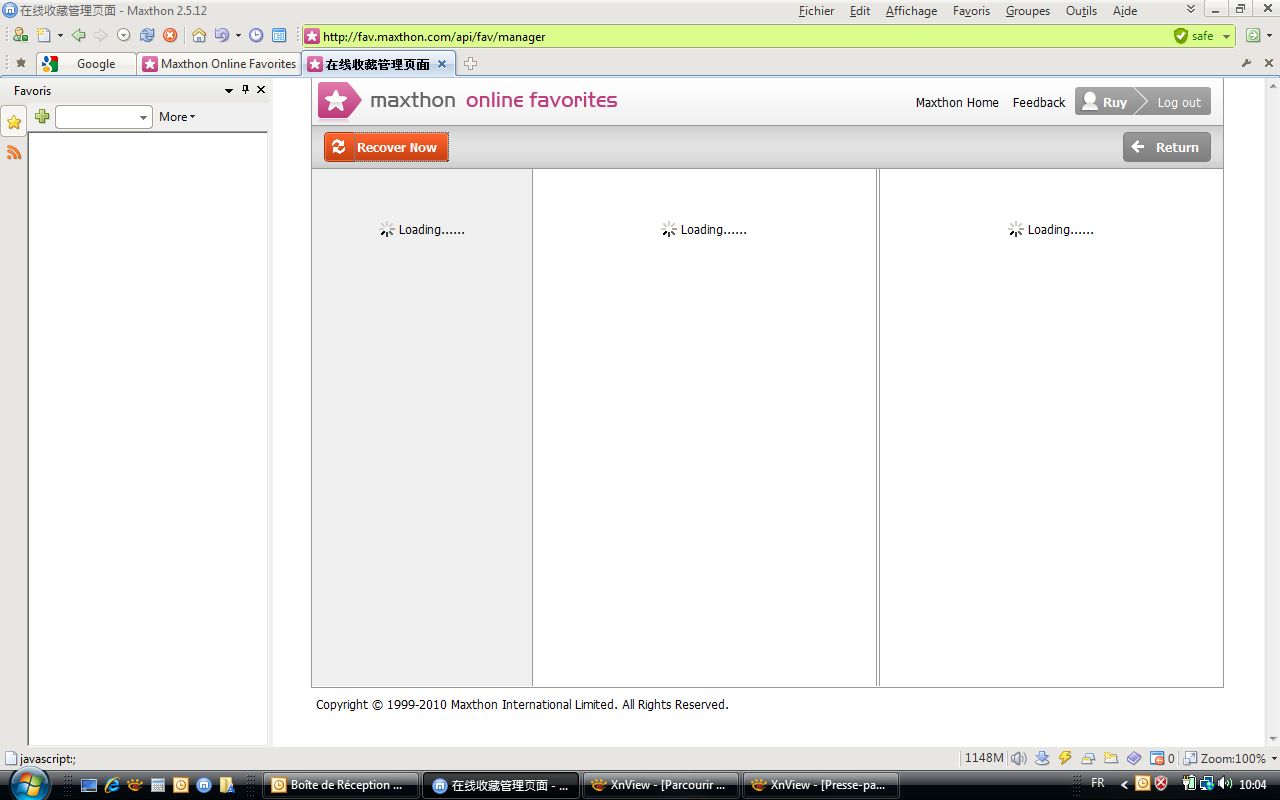Open the XnView [Parcourir] taskbar window
Viewport: 1280px width, 800px height.
tap(662, 785)
